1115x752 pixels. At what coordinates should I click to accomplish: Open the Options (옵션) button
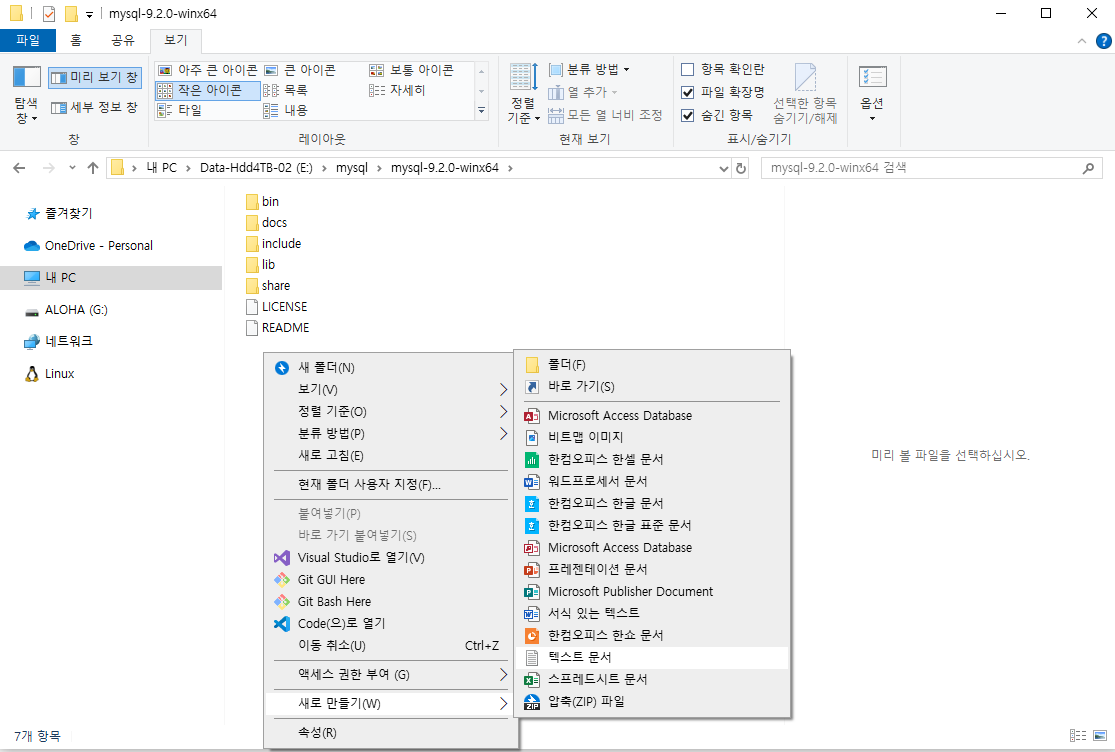872,92
